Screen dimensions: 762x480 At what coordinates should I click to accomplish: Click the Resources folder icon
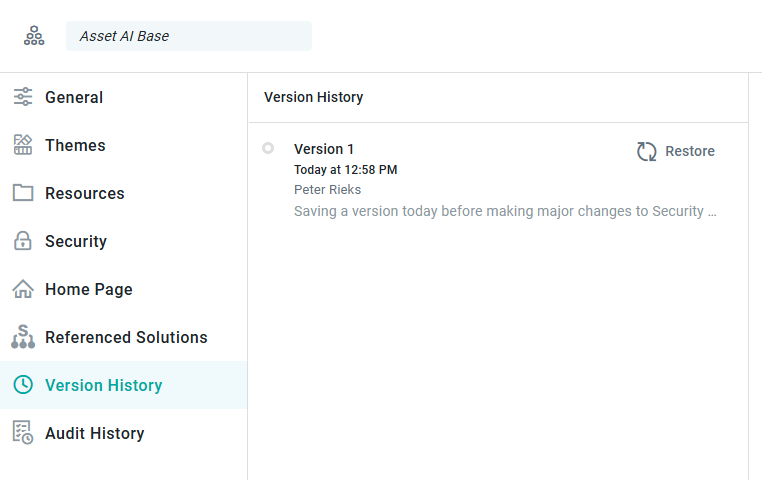23,193
